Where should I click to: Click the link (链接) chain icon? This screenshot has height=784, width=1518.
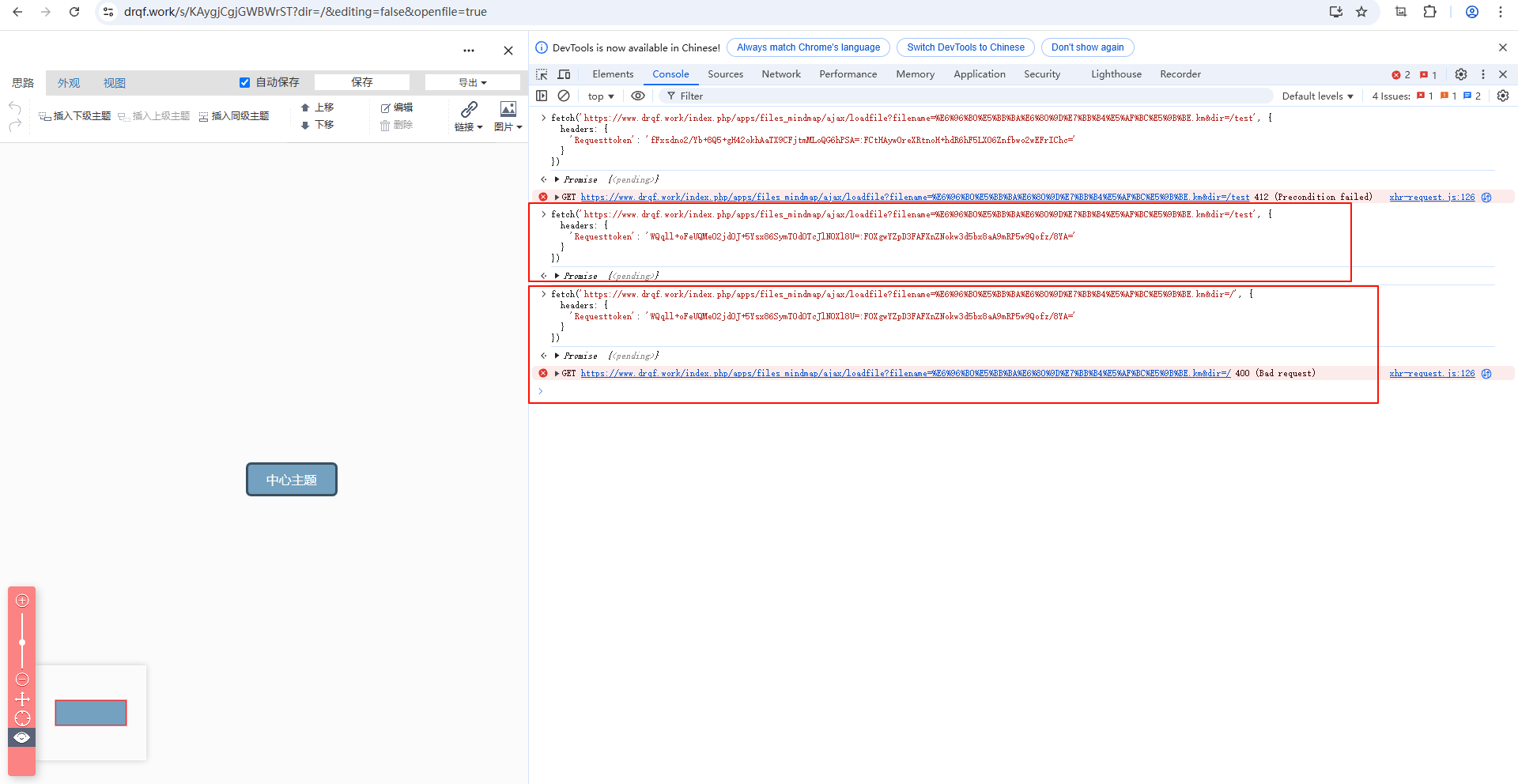pyautogui.click(x=469, y=109)
